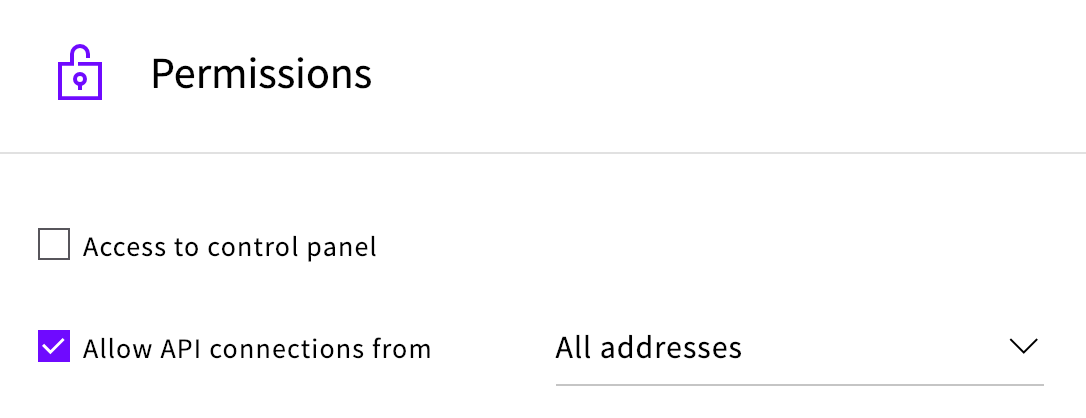Click the underline of the addresses field

(799, 384)
